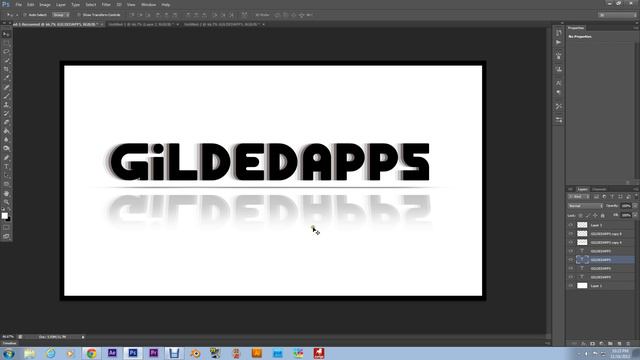The height and width of the screenshot is (360, 640).
Task: Open the Image menu
Action: [45, 4]
